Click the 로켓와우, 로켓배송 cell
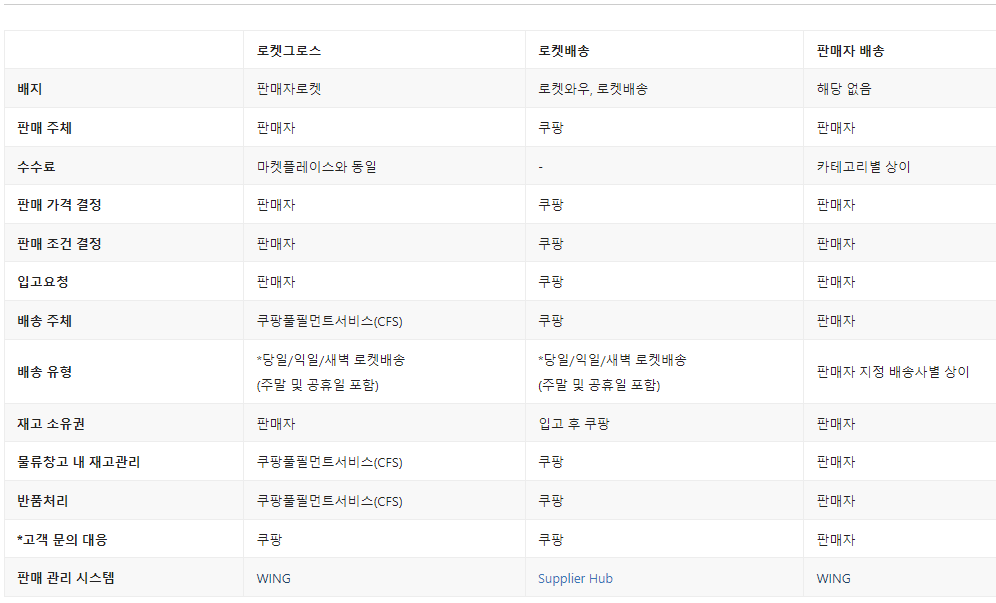Screen dimensions: 996x603 point(593,89)
